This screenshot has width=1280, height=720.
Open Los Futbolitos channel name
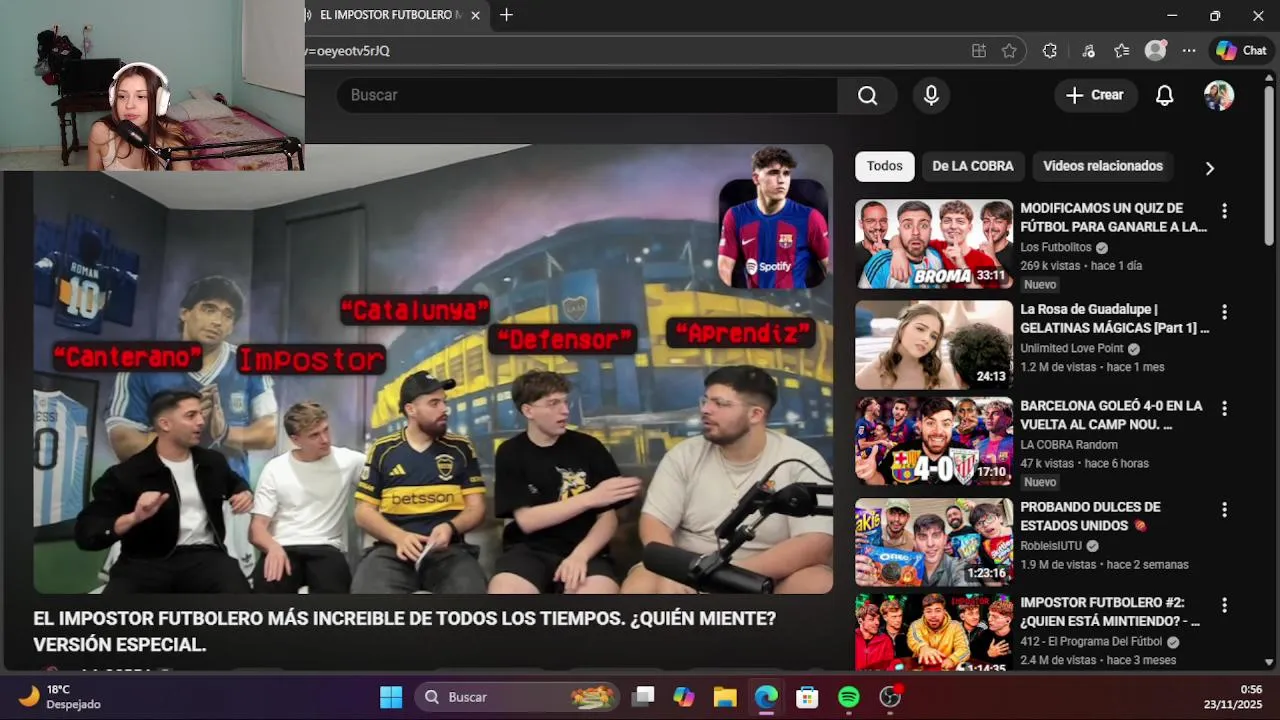1056,247
